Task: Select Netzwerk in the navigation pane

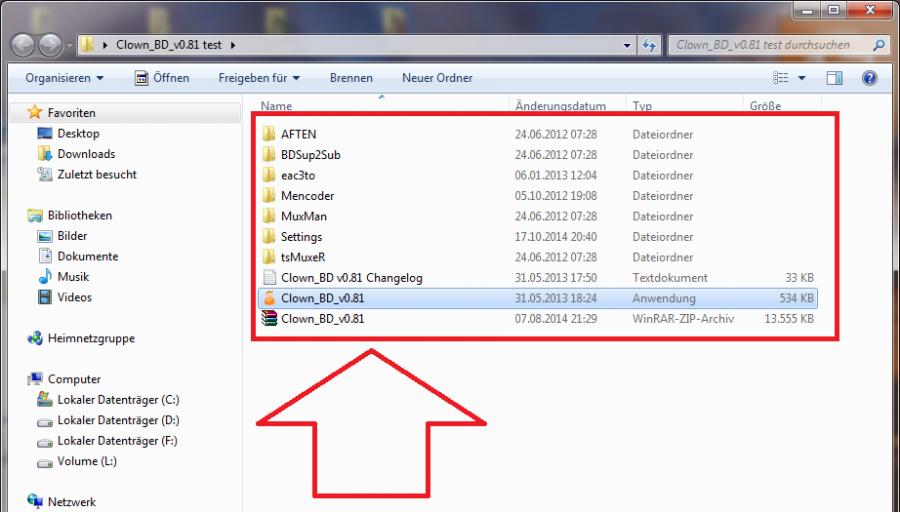Action: 72,502
